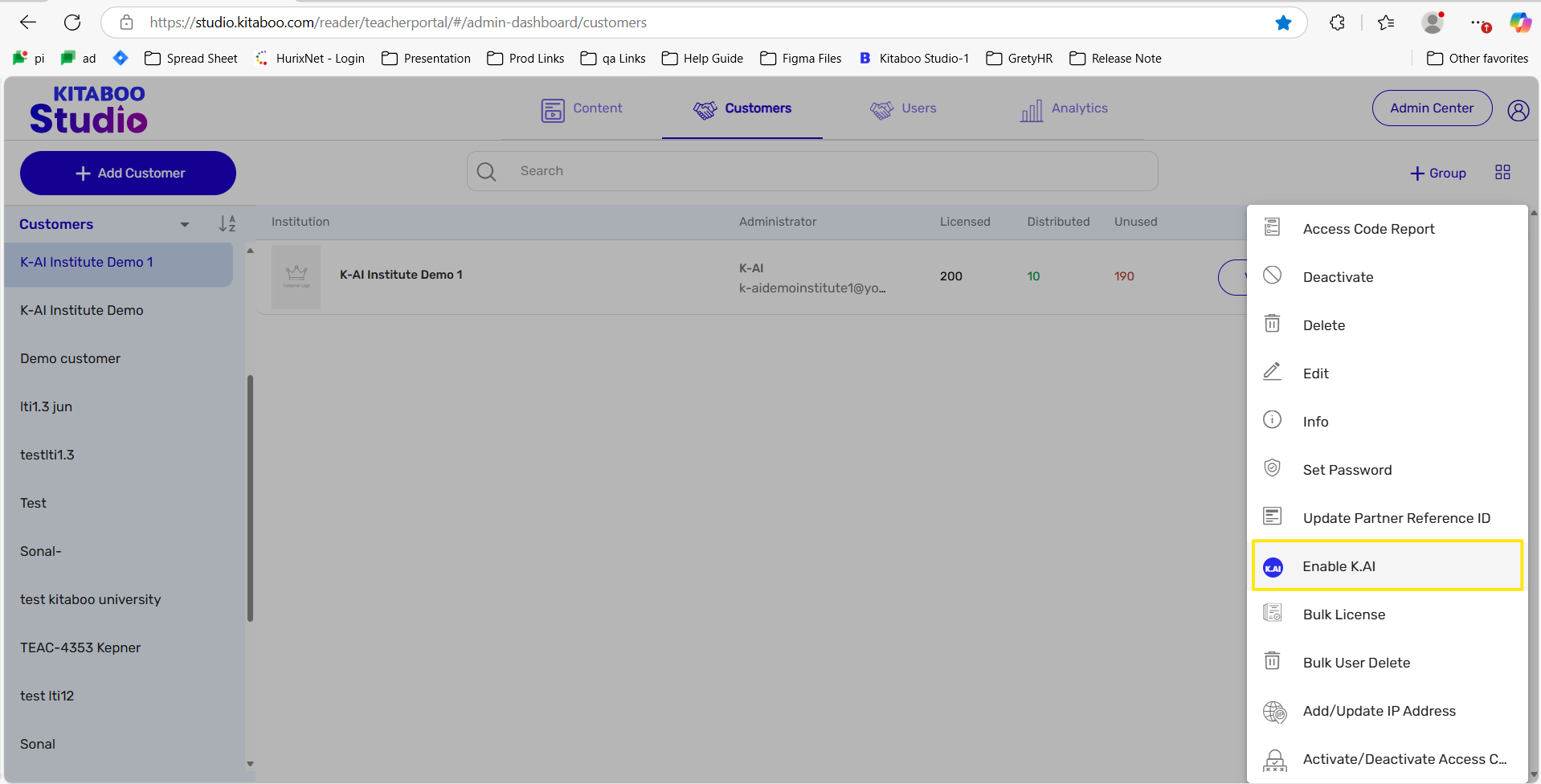
Task: Open the Users tab
Action: click(x=903, y=109)
